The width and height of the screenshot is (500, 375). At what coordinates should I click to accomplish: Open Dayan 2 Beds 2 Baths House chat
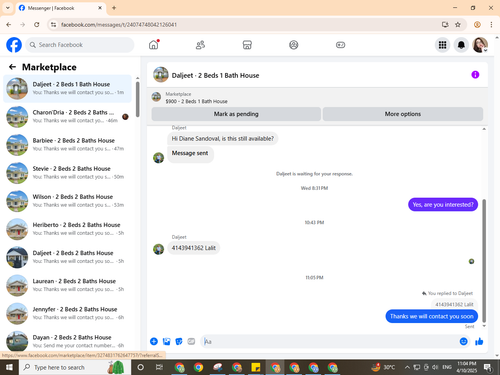[67, 341]
